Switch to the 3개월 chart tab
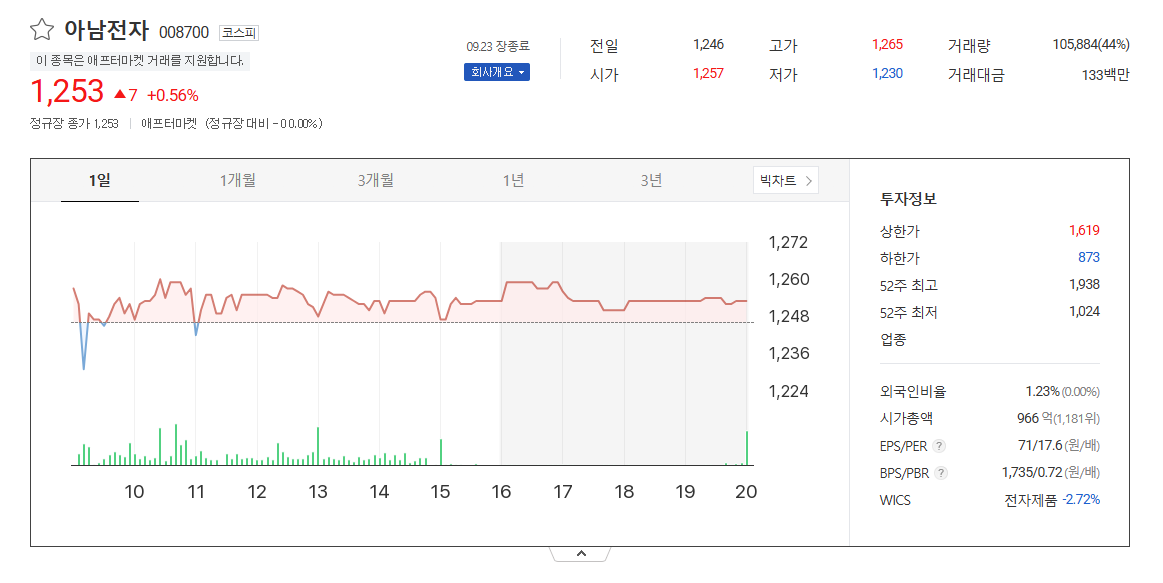 (x=375, y=180)
